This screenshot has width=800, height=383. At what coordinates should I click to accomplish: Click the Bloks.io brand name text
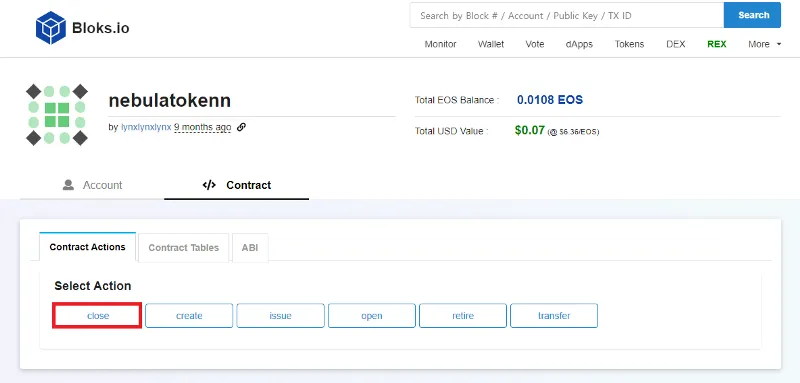click(101, 28)
